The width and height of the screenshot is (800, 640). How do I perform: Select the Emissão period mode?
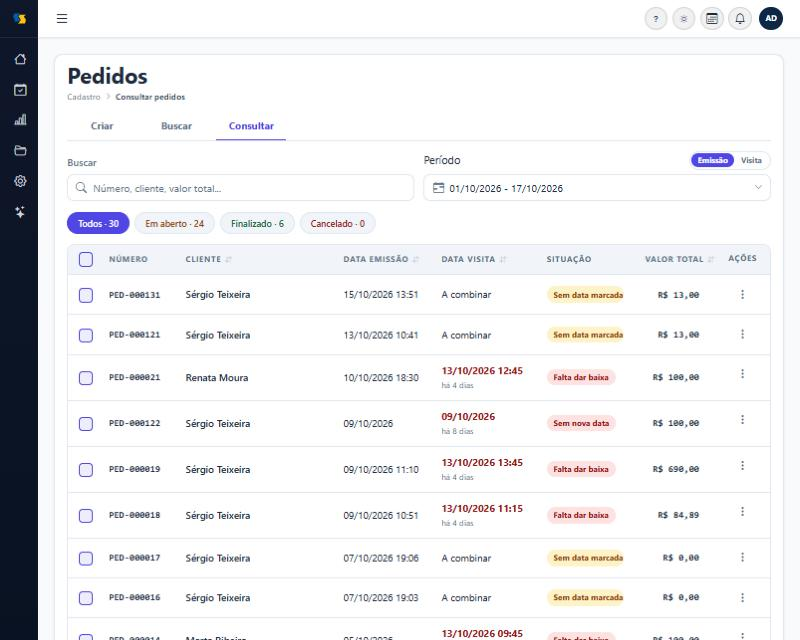coord(712,160)
